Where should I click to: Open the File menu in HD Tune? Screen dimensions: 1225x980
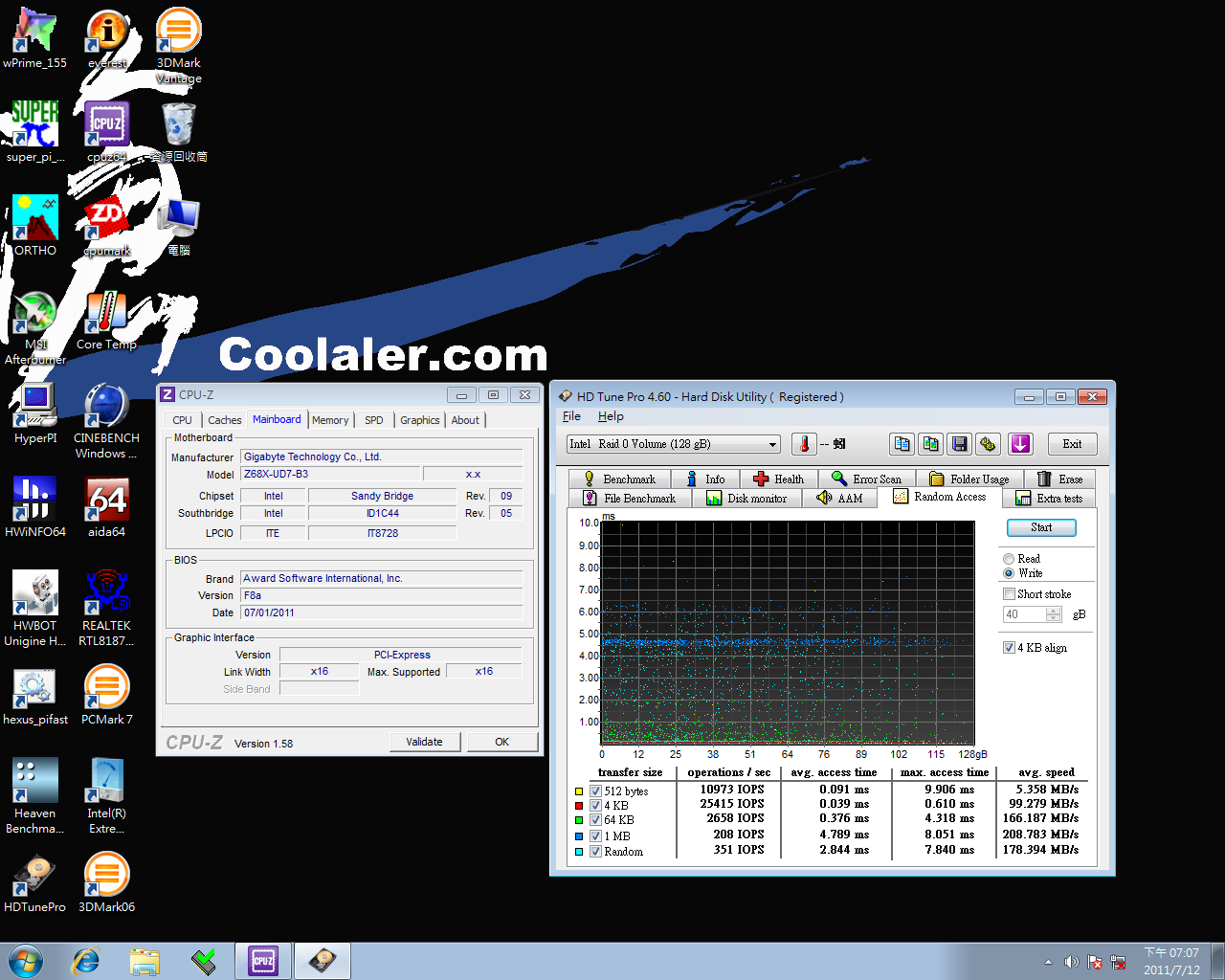click(571, 416)
